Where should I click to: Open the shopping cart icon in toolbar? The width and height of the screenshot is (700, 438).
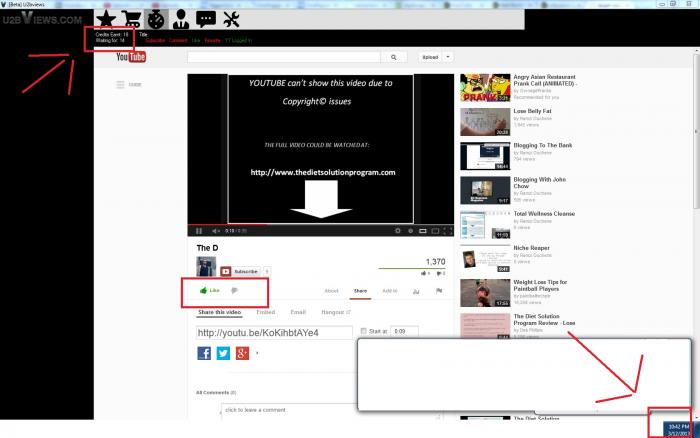(x=132, y=19)
